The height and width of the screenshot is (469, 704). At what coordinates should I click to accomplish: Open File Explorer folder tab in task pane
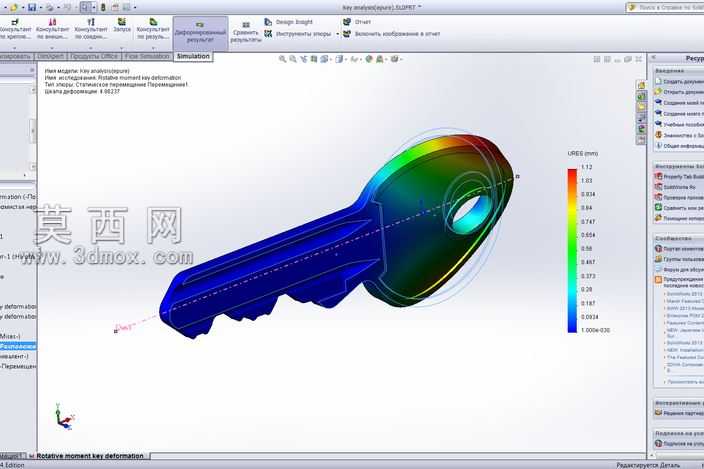click(641, 107)
